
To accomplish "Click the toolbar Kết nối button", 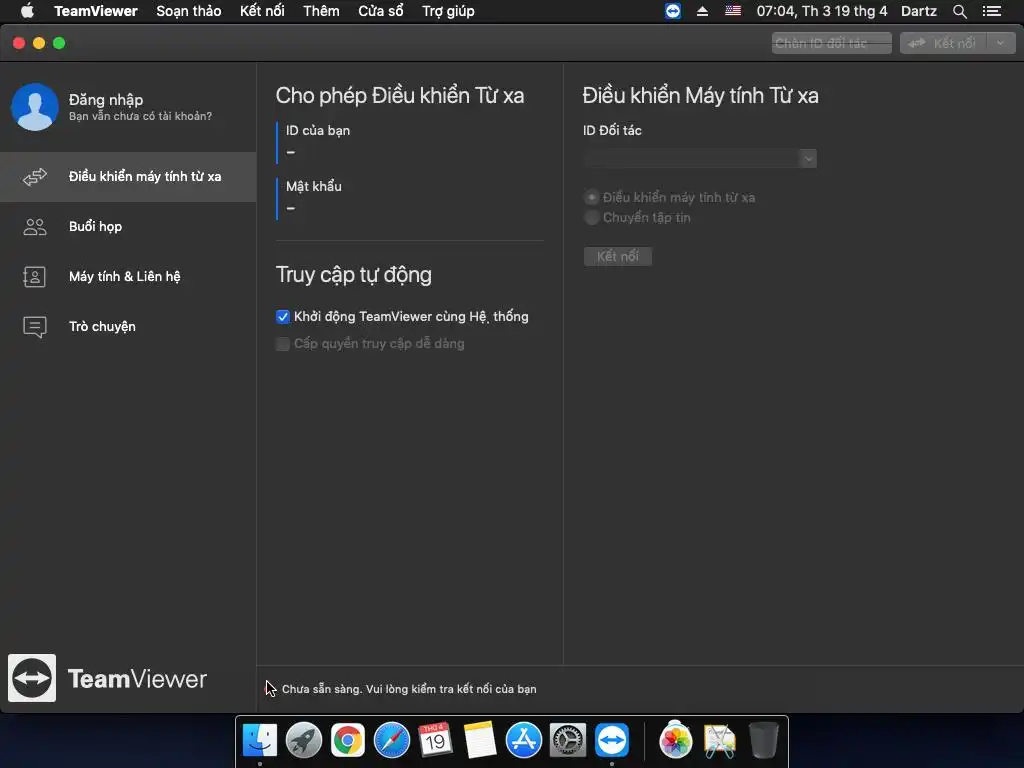I will coord(944,43).
